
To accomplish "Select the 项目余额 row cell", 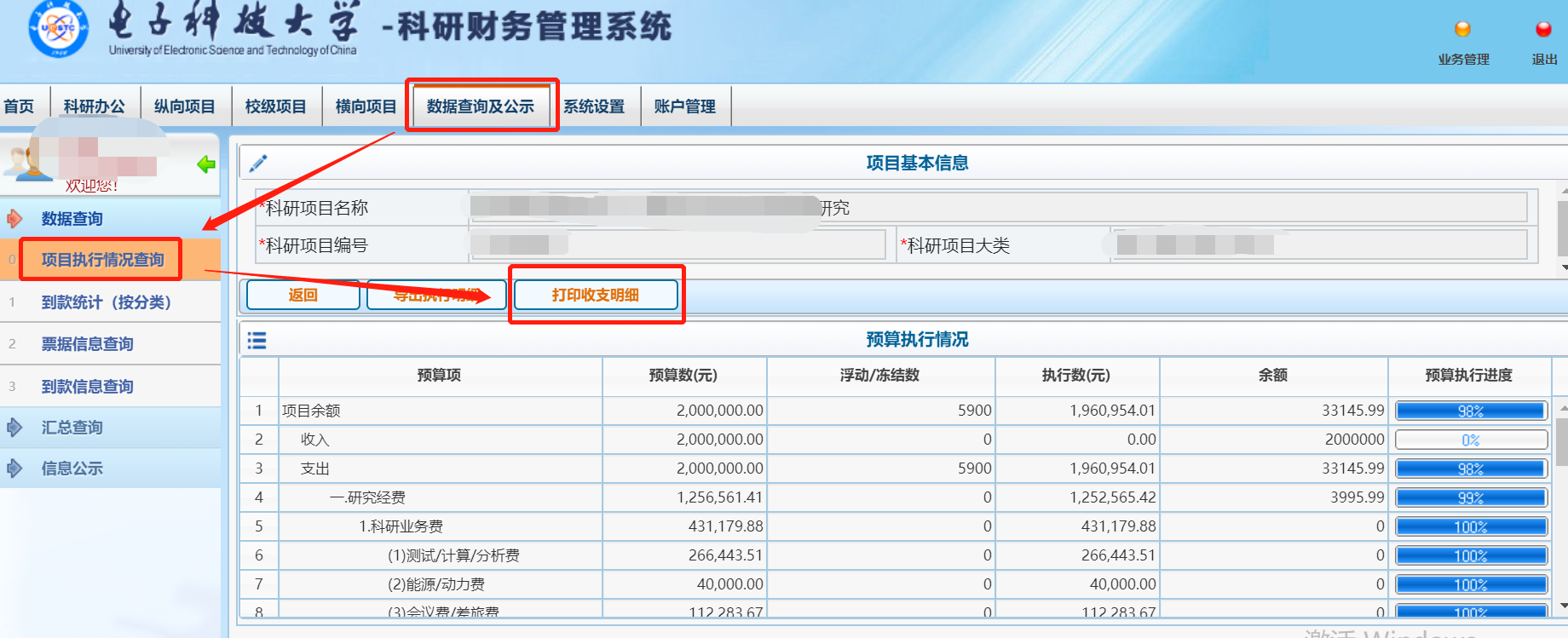I will tap(440, 411).
